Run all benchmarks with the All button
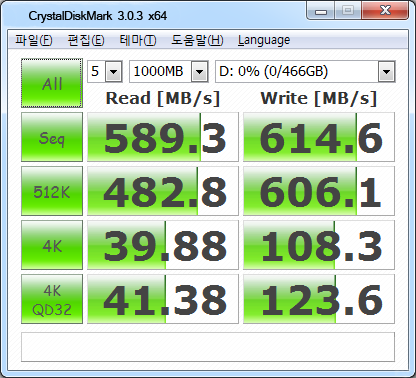The height and width of the screenshot is (378, 416). [52, 83]
